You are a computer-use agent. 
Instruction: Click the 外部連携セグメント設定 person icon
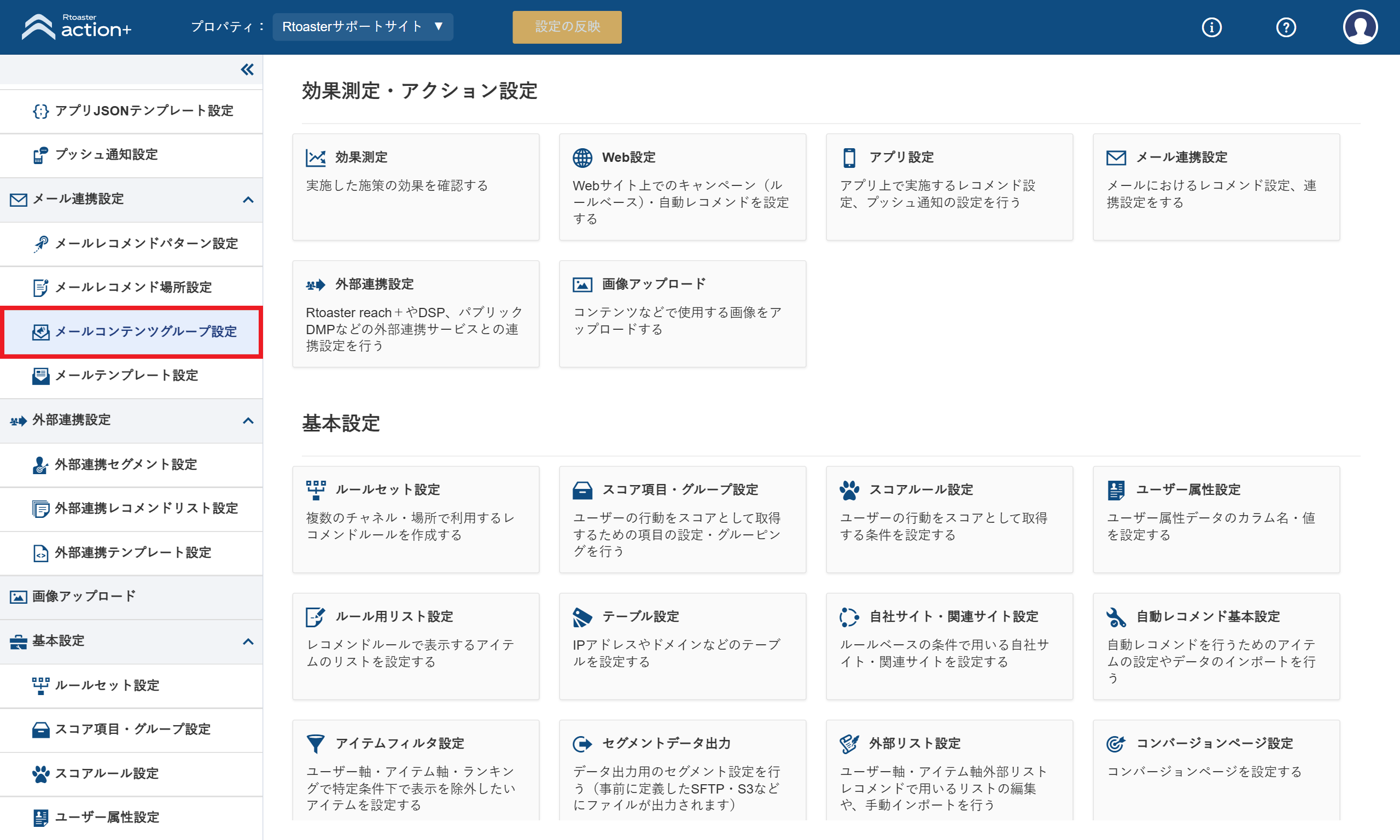[40, 465]
